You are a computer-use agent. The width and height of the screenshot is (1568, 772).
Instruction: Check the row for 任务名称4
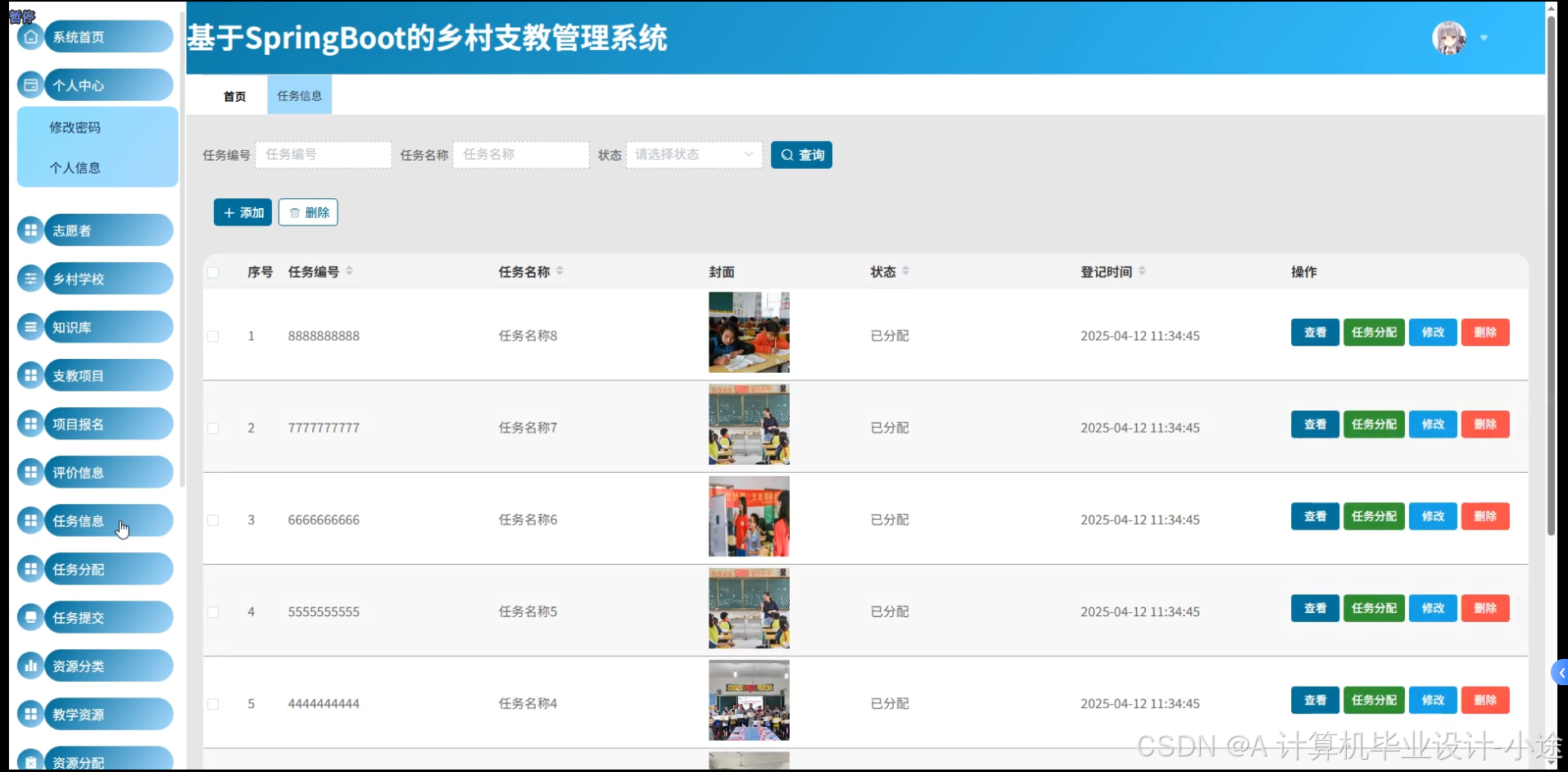coord(213,703)
